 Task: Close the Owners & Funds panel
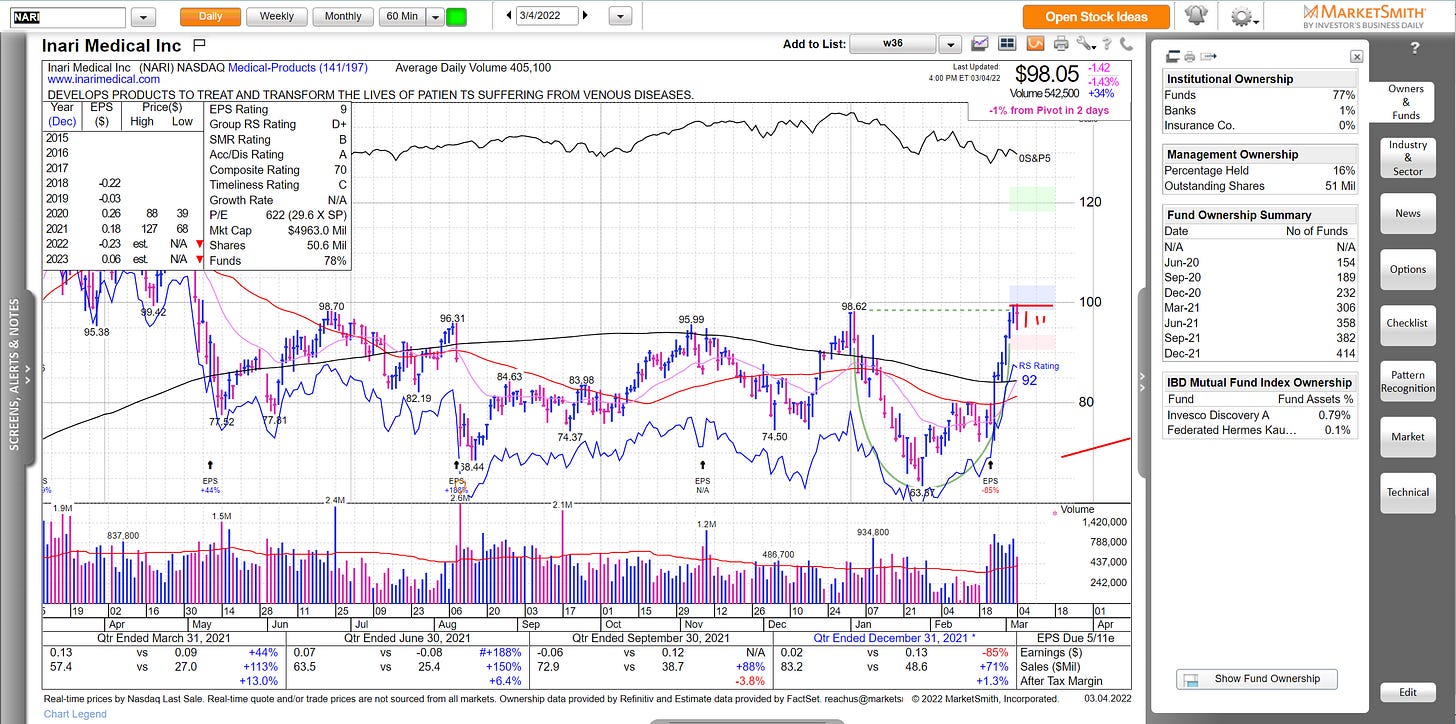1356,57
